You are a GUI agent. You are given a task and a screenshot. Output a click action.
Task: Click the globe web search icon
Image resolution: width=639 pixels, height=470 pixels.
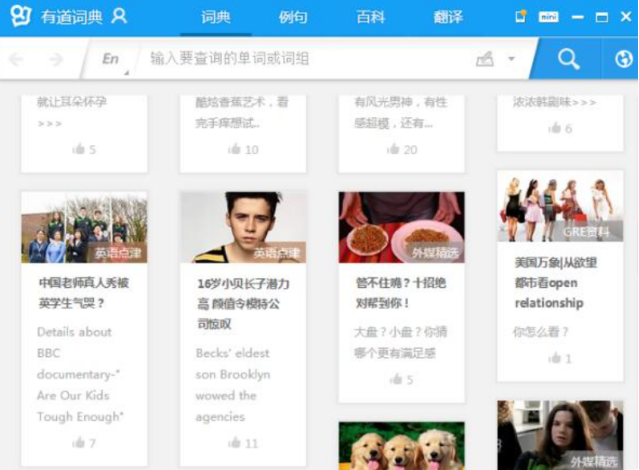coord(624,59)
